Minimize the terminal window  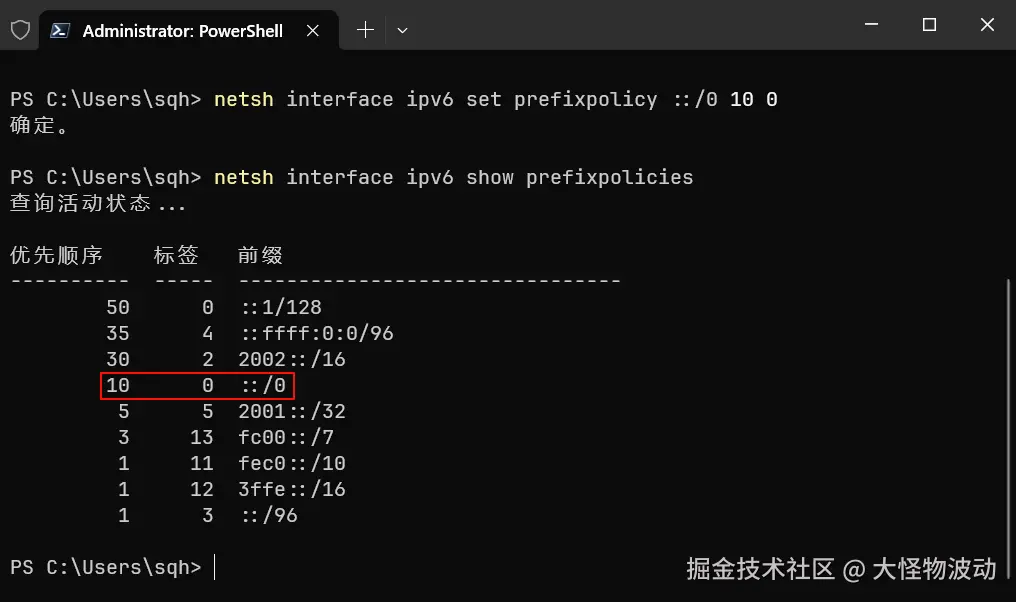pos(870,25)
